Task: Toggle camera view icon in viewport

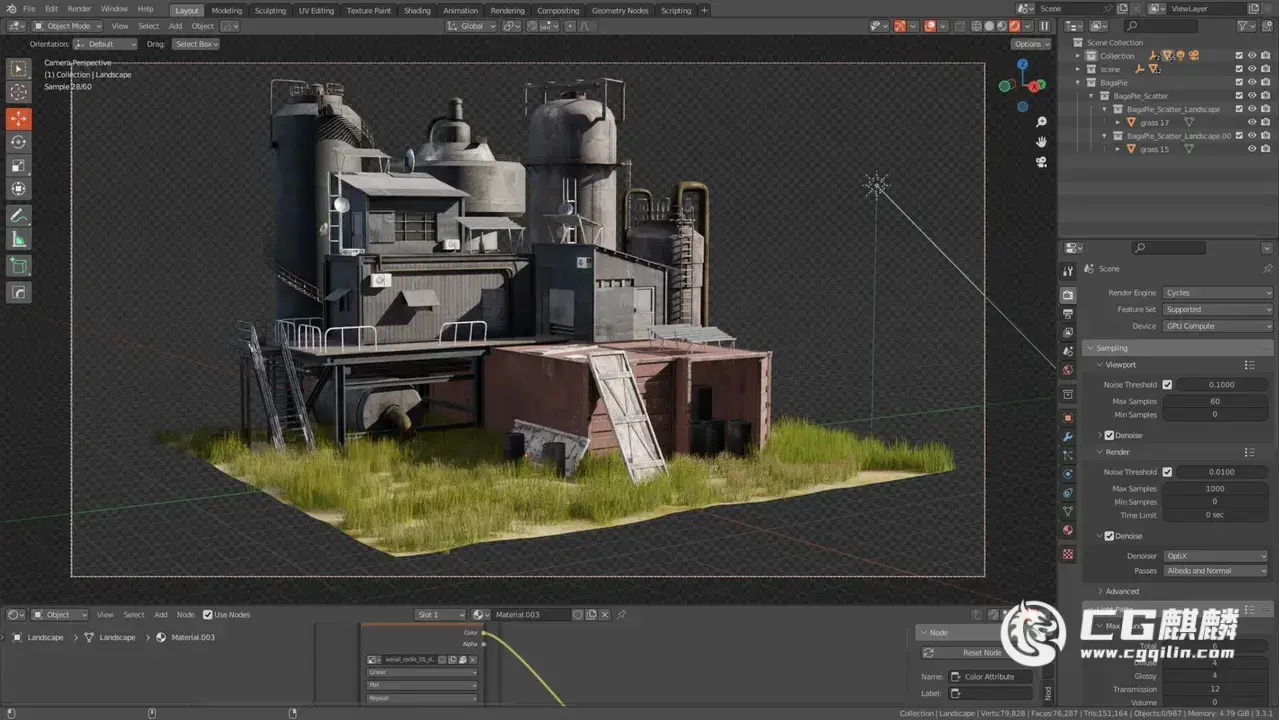Action: (x=1041, y=162)
